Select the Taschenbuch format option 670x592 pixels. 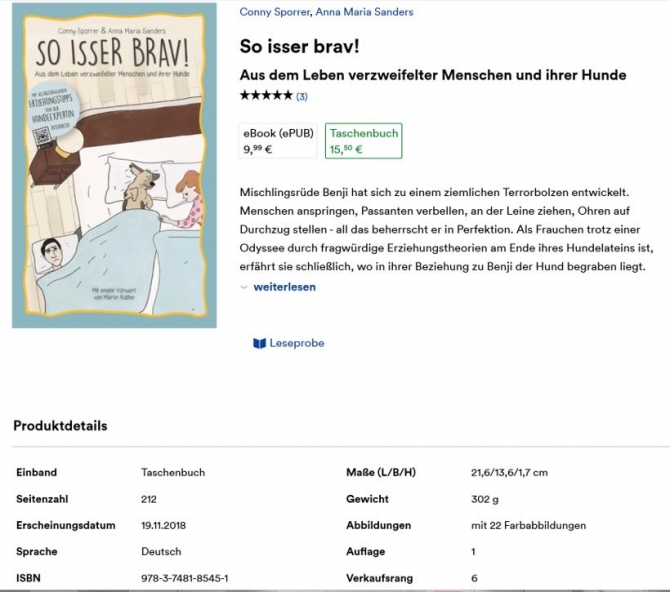(364, 141)
